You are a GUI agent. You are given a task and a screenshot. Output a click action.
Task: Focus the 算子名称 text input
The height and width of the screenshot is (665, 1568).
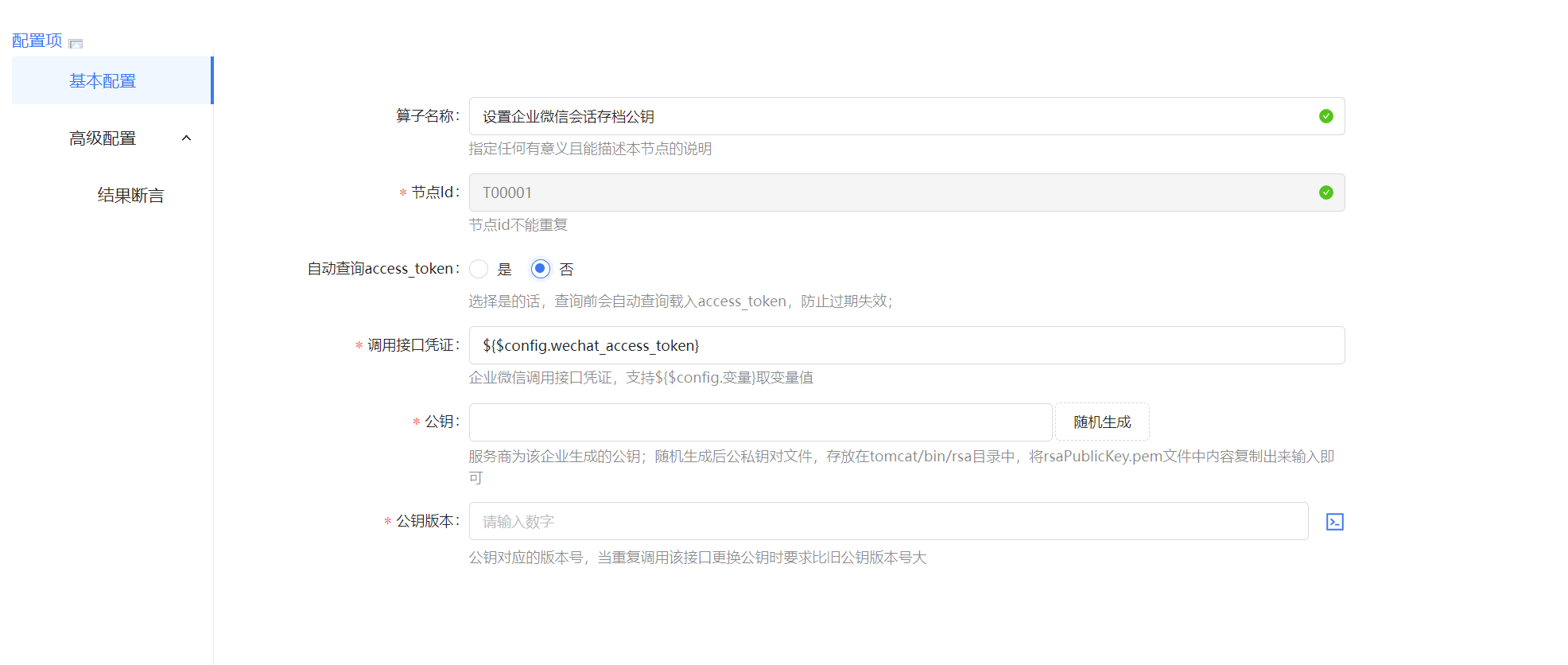[x=891, y=116]
